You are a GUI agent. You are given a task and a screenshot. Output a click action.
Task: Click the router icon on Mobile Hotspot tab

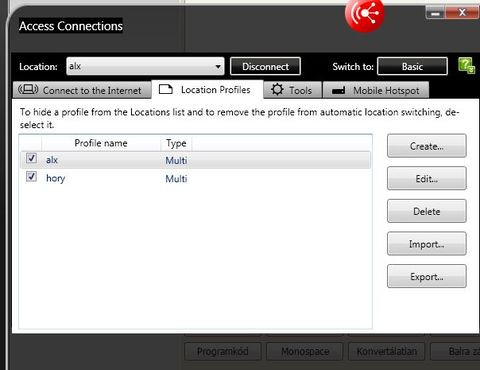coord(338,90)
